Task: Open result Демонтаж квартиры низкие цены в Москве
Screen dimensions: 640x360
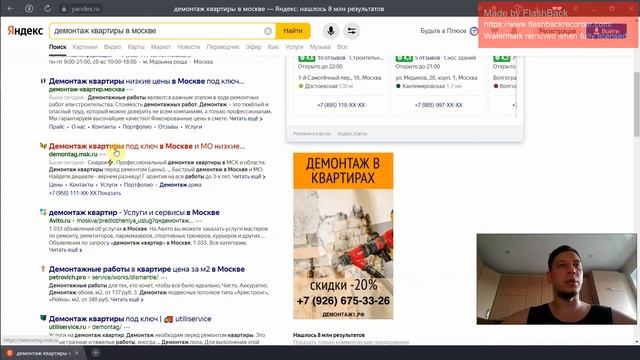Action: [147, 81]
